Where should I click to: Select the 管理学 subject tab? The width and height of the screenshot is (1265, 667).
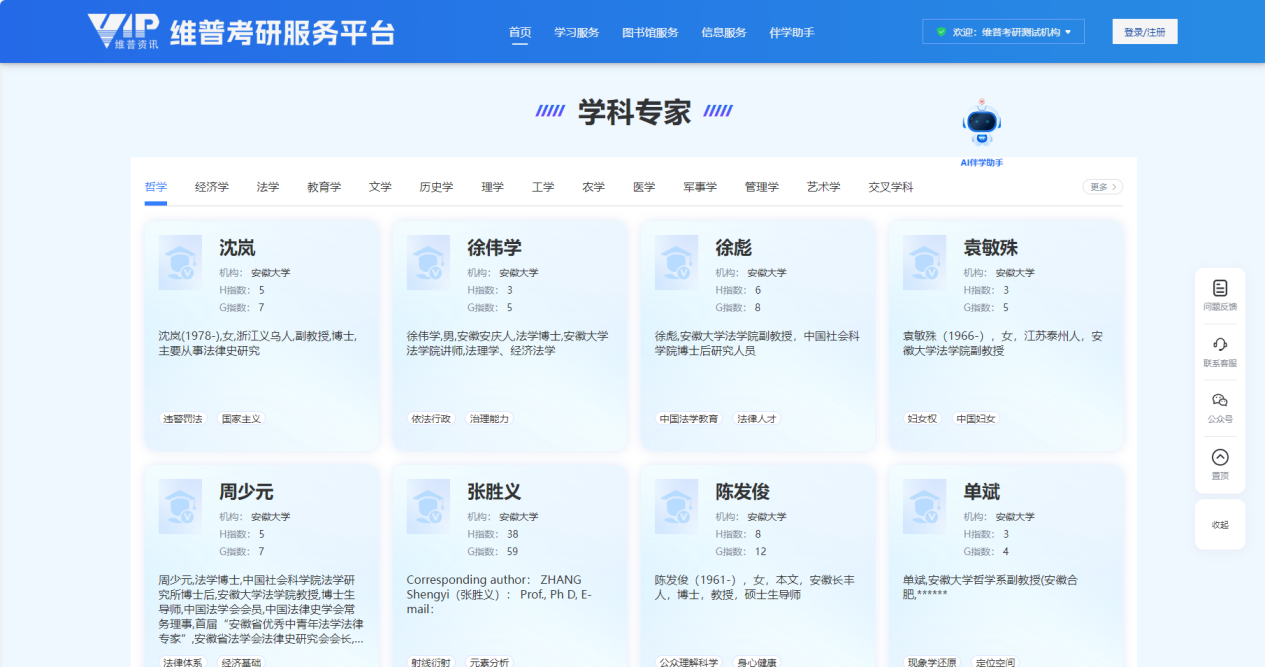pyautogui.click(x=761, y=187)
